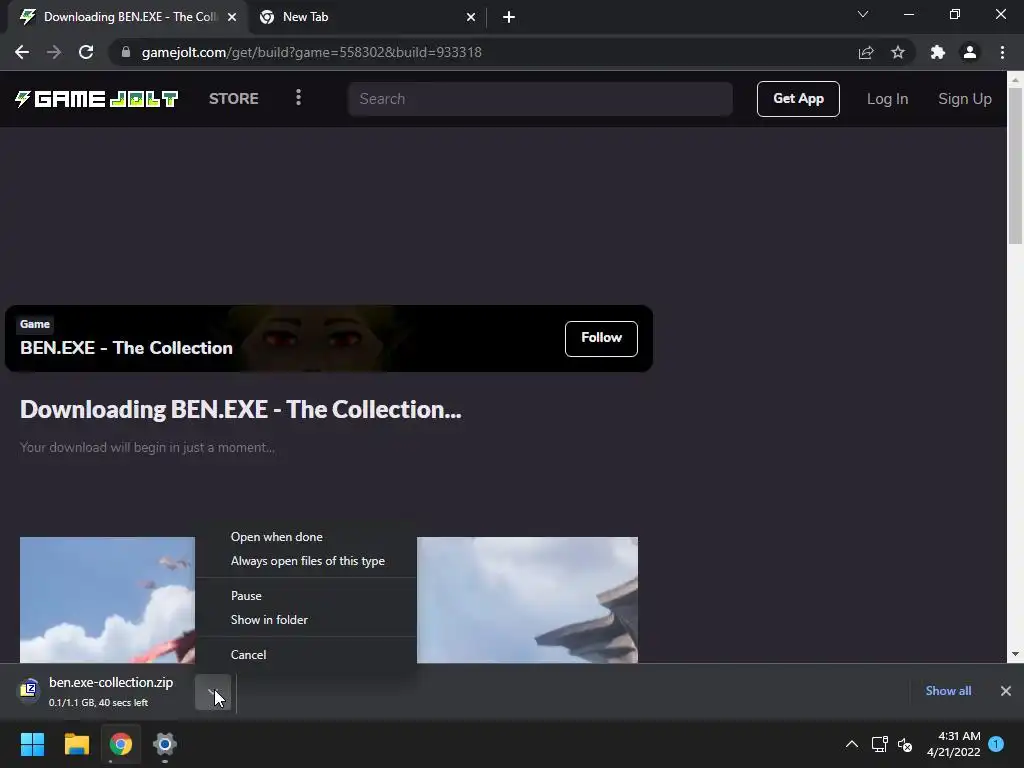Open Game Jolt more options dots
The width and height of the screenshot is (1024, 768).
(x=298, y=97)
